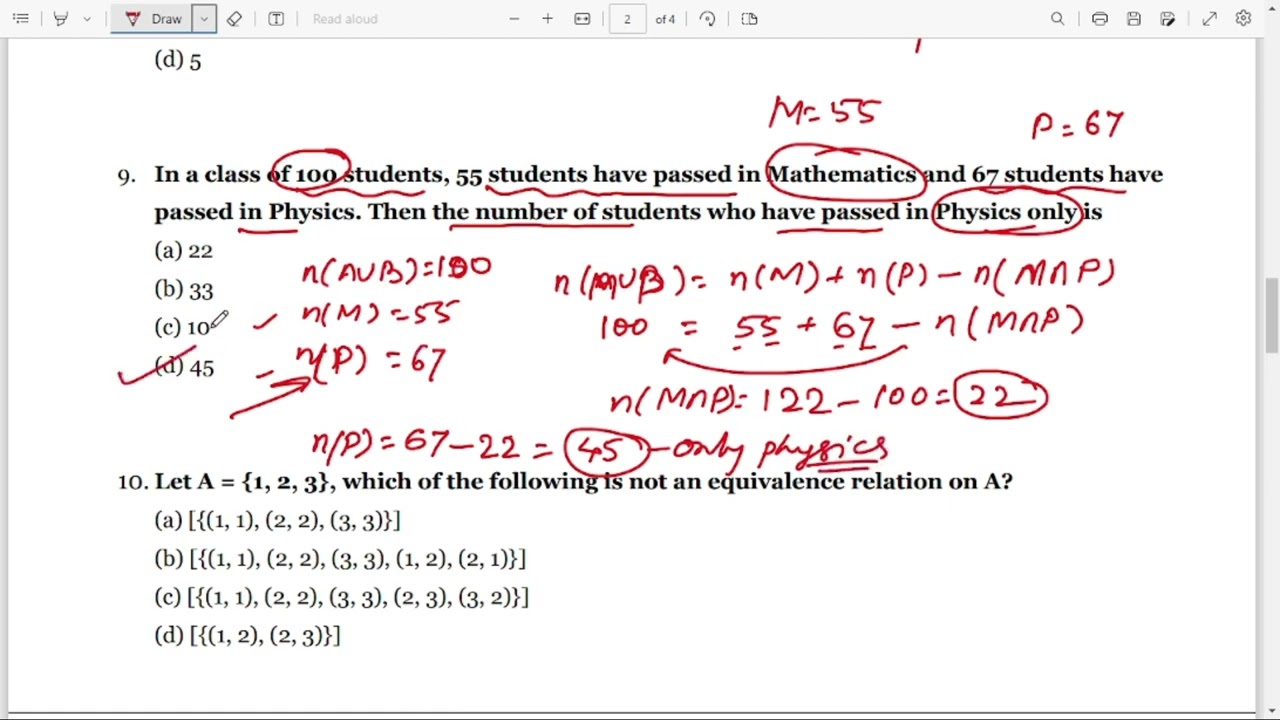The height and width of the screenshot is (720, 1280).
Task: Select the Highlight tool
Action: [x=61, y=19]
